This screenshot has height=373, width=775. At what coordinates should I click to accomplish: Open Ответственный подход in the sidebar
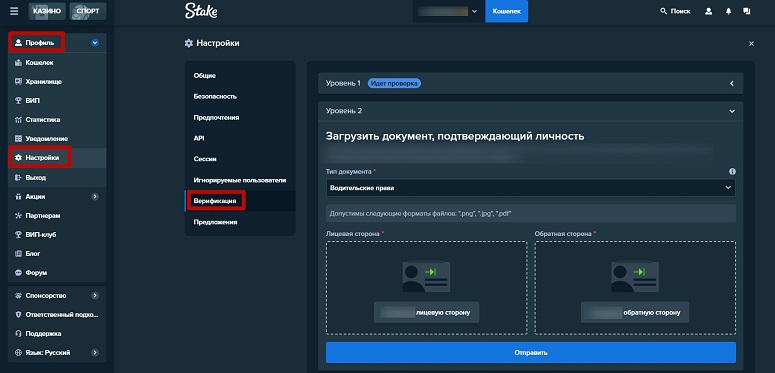tap(57, 315)
